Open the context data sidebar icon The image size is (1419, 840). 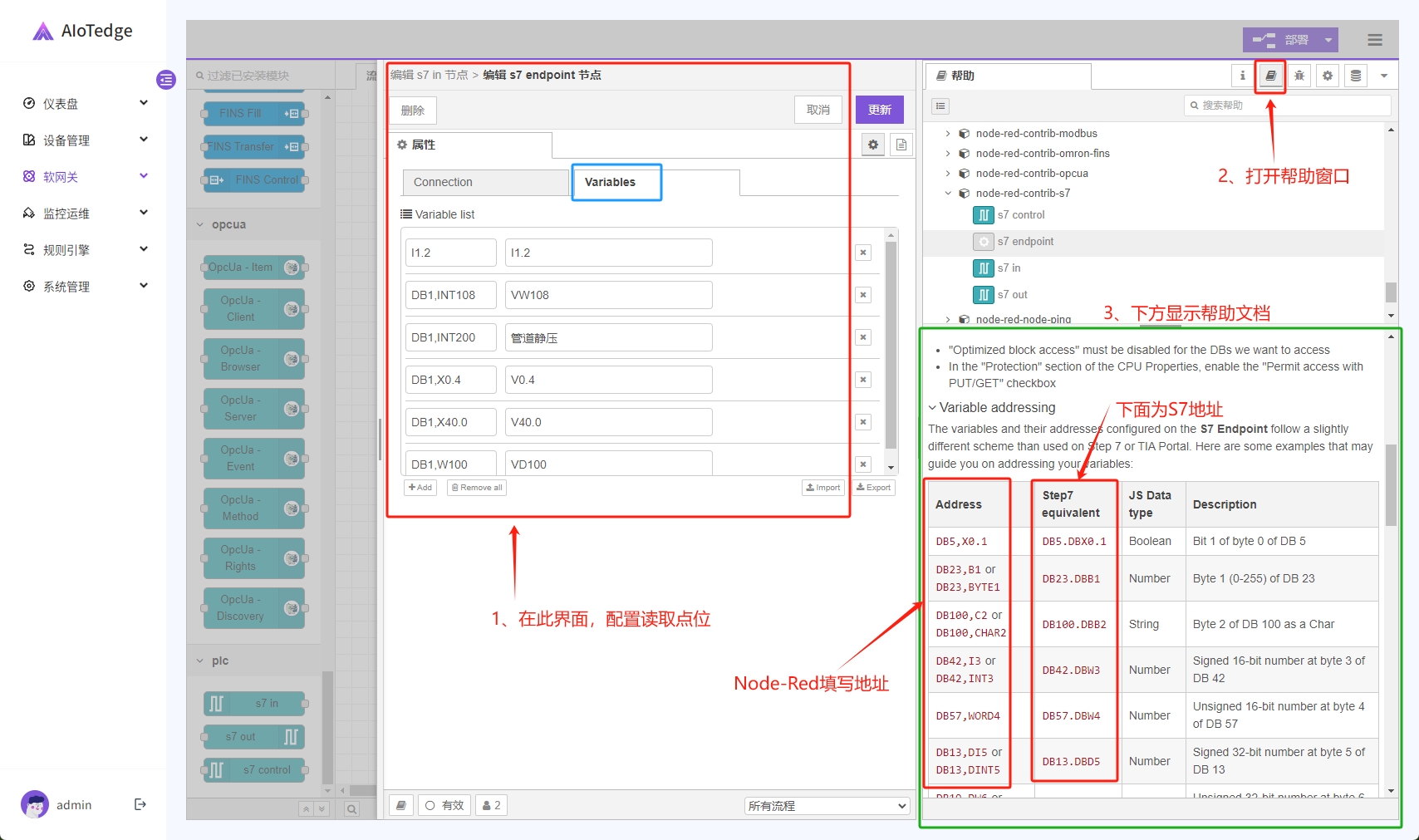coord(1356,76)
